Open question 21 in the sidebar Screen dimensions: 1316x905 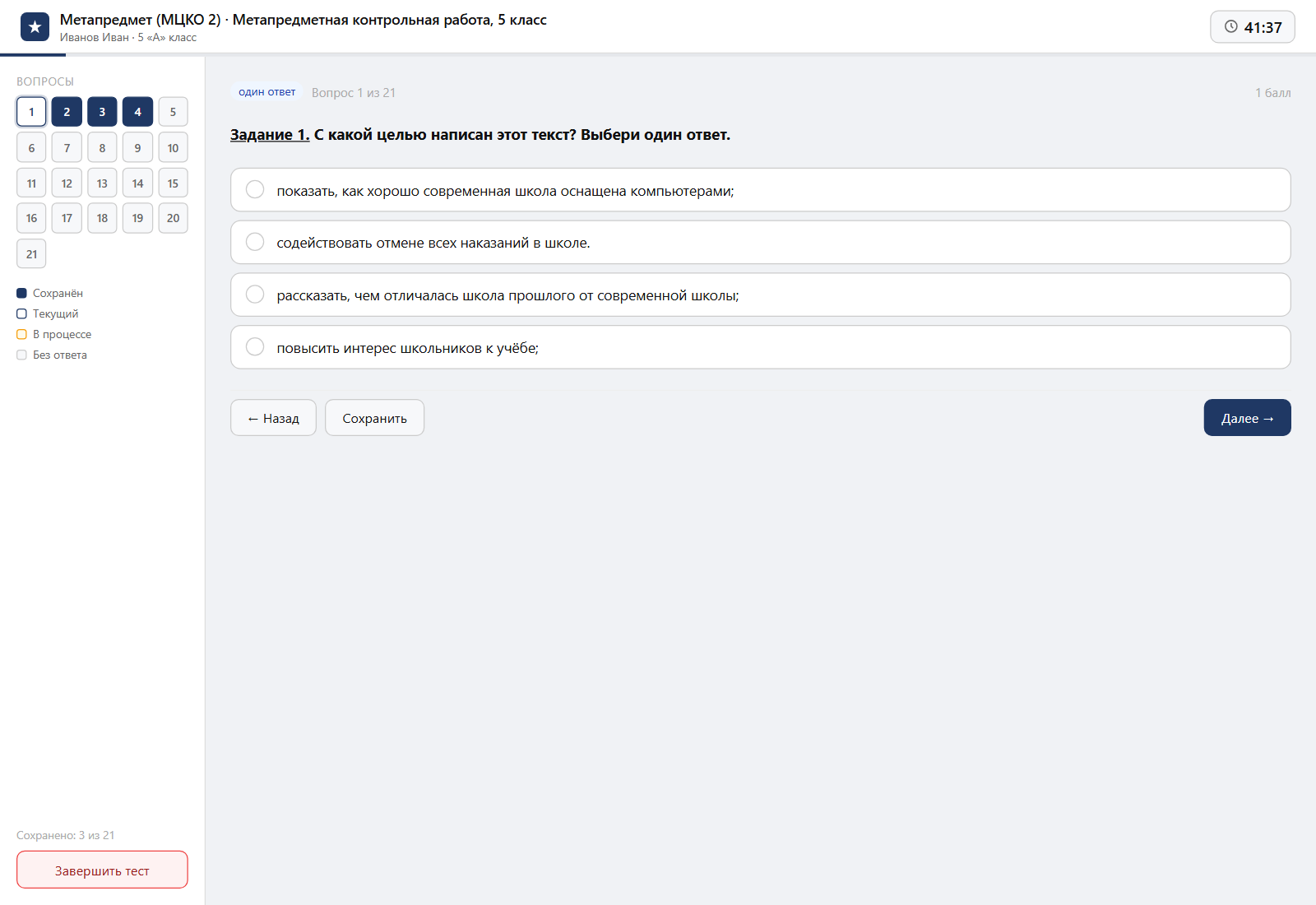coord(31,254)
